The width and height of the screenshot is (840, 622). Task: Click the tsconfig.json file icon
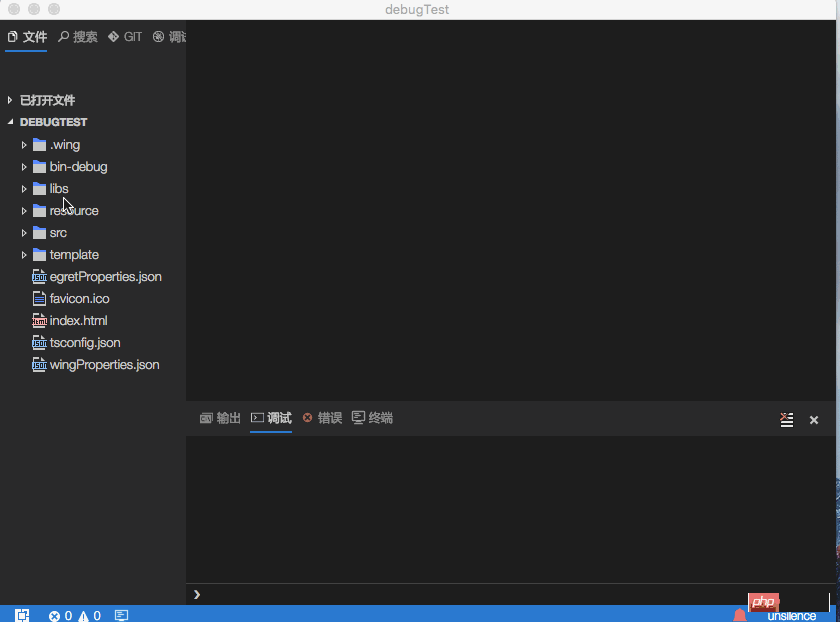point(39,342)
